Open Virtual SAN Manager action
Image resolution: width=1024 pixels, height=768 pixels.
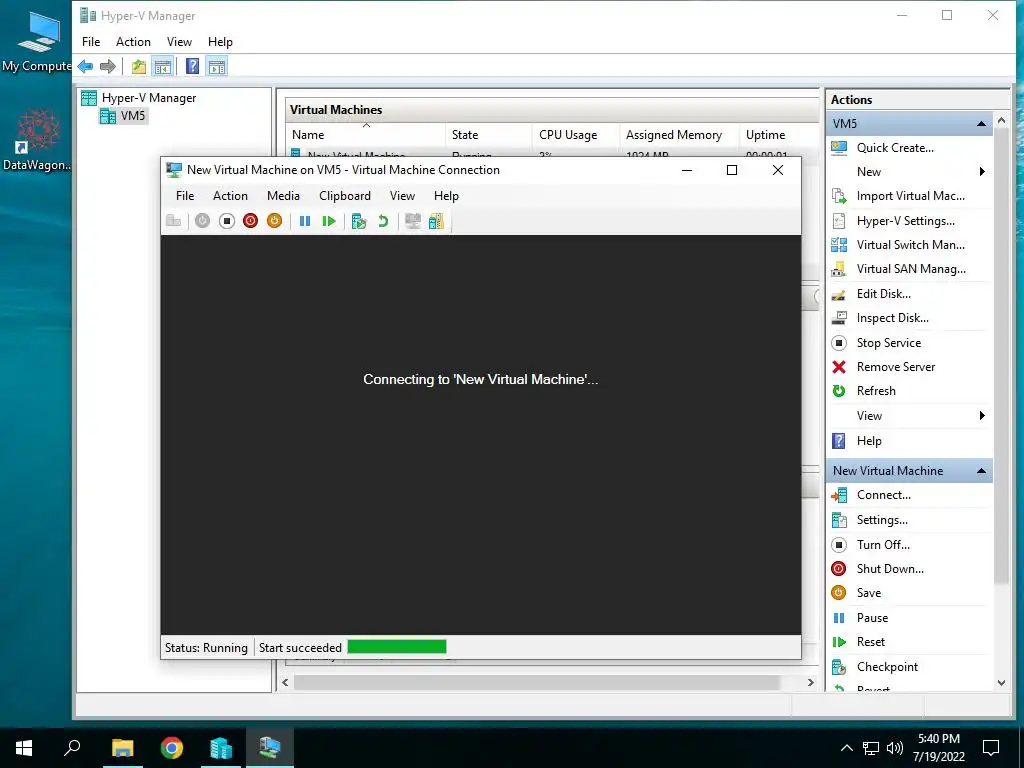point(910,269)
